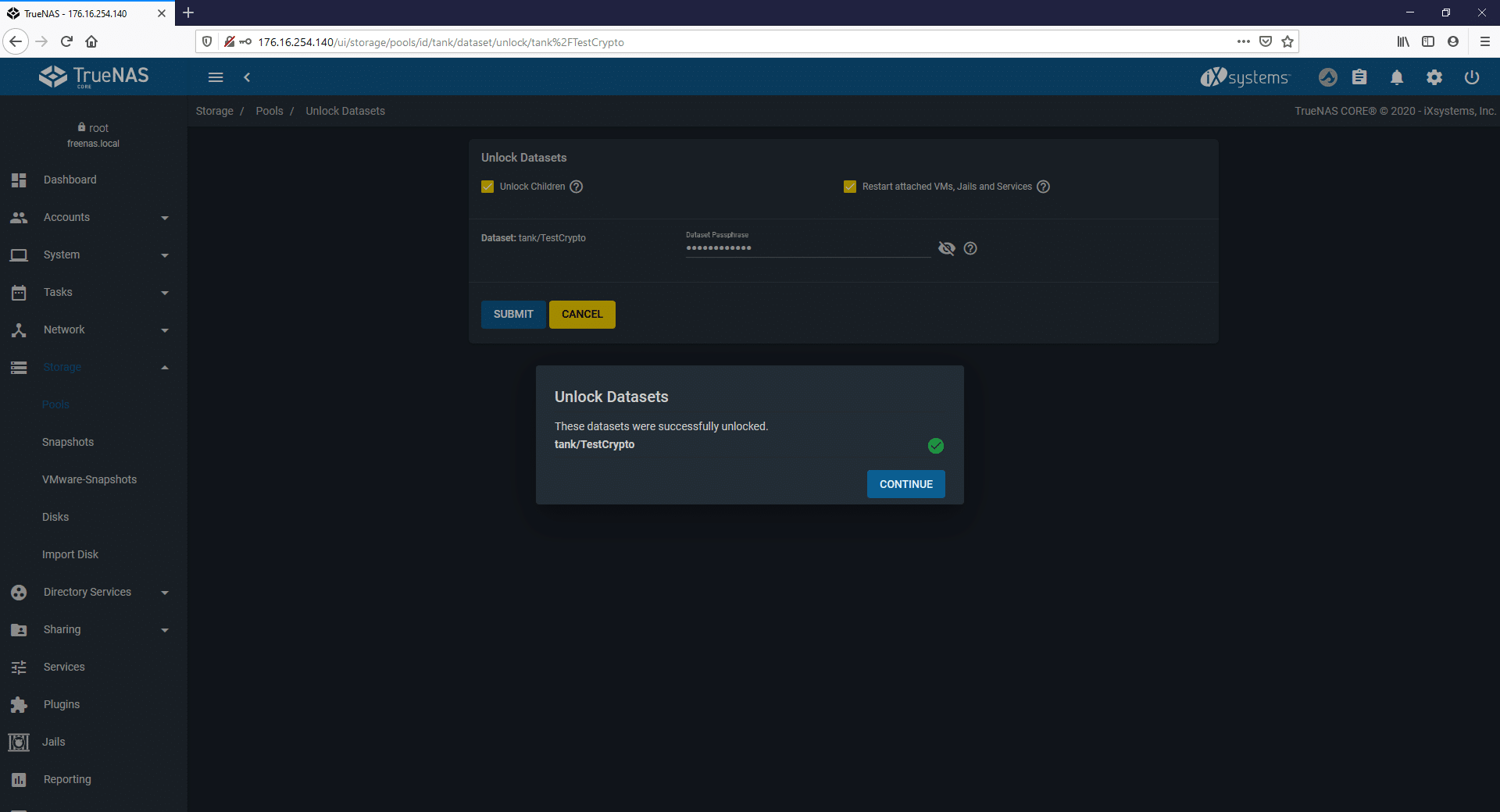Click the Plugins puzzle icon
Screen dimensions: 1500x812
coord(19,705)
